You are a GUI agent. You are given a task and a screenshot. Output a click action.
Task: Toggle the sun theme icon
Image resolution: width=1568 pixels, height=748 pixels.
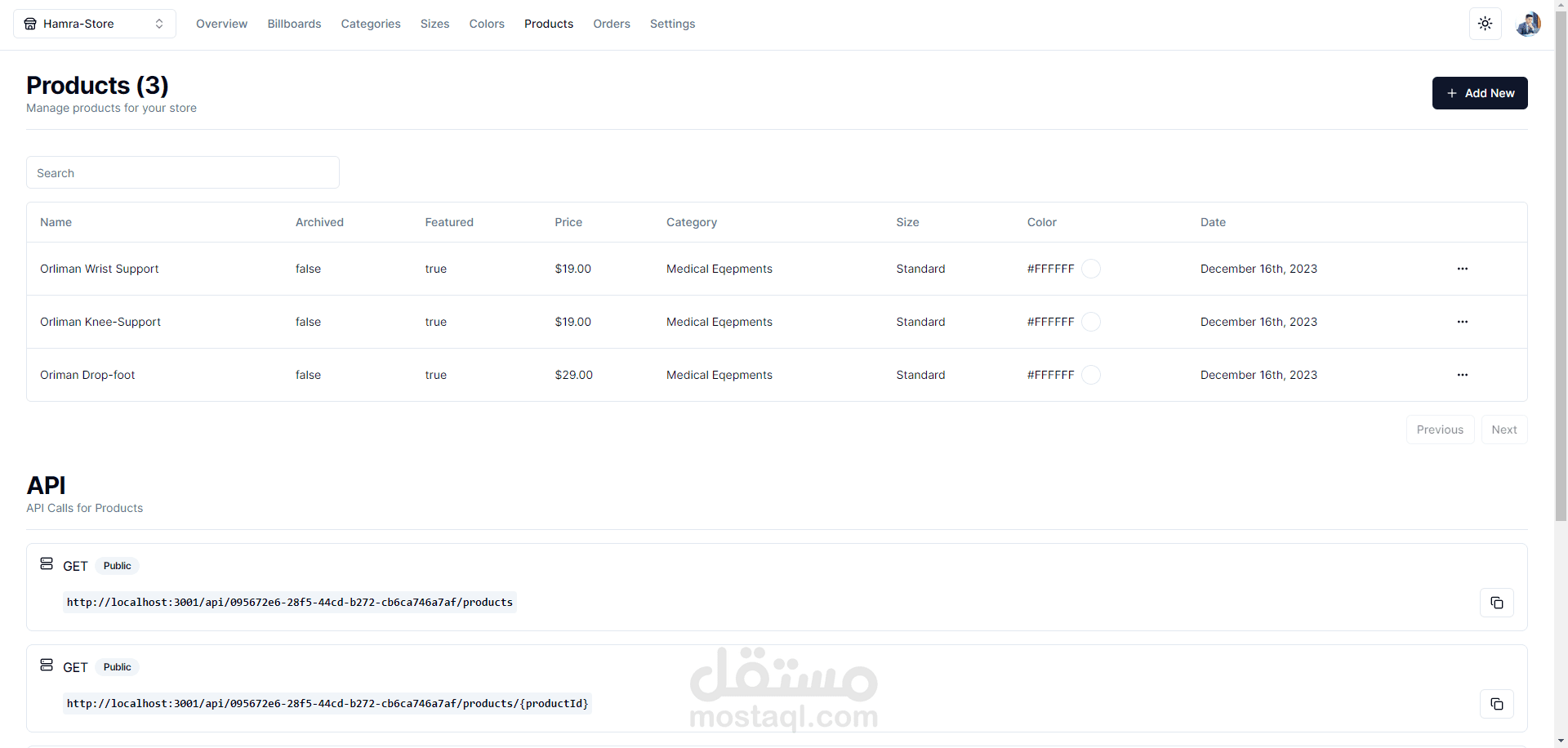pos(1485,24)
